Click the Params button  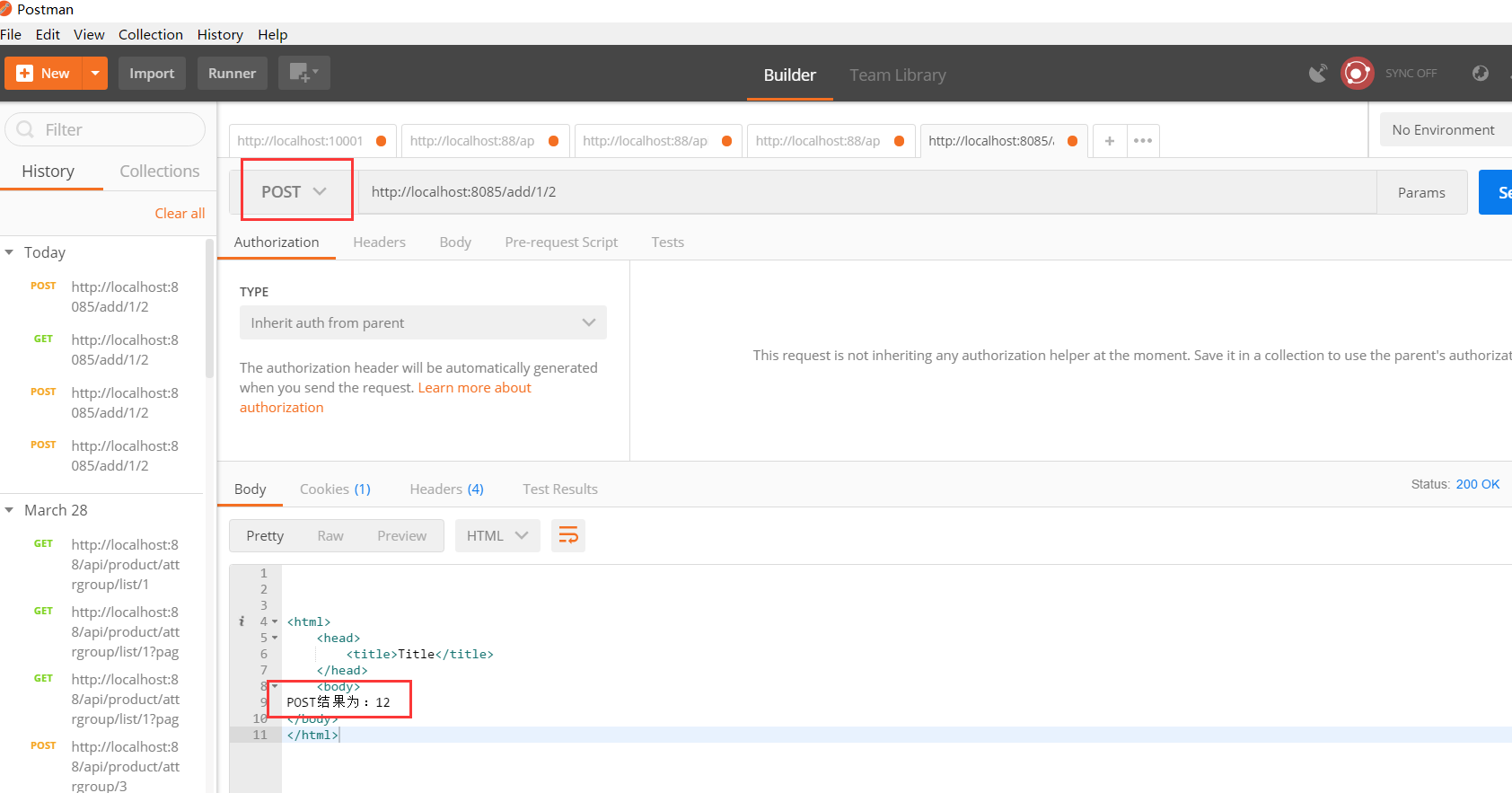[1421, 192]
